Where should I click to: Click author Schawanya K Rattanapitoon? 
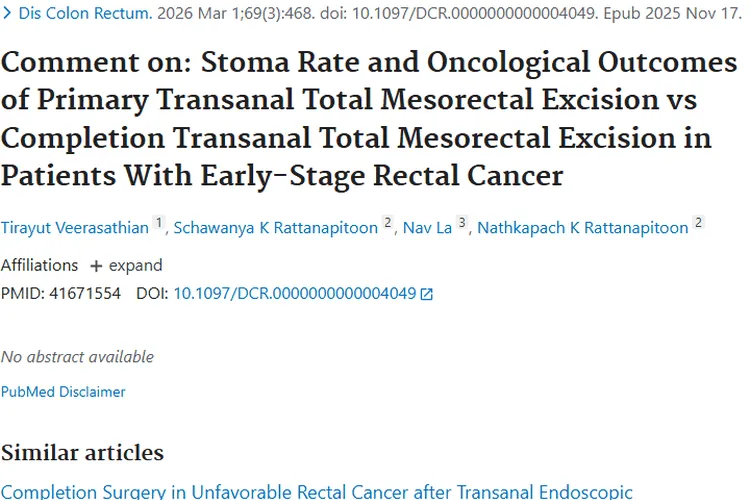click(277, 227)
